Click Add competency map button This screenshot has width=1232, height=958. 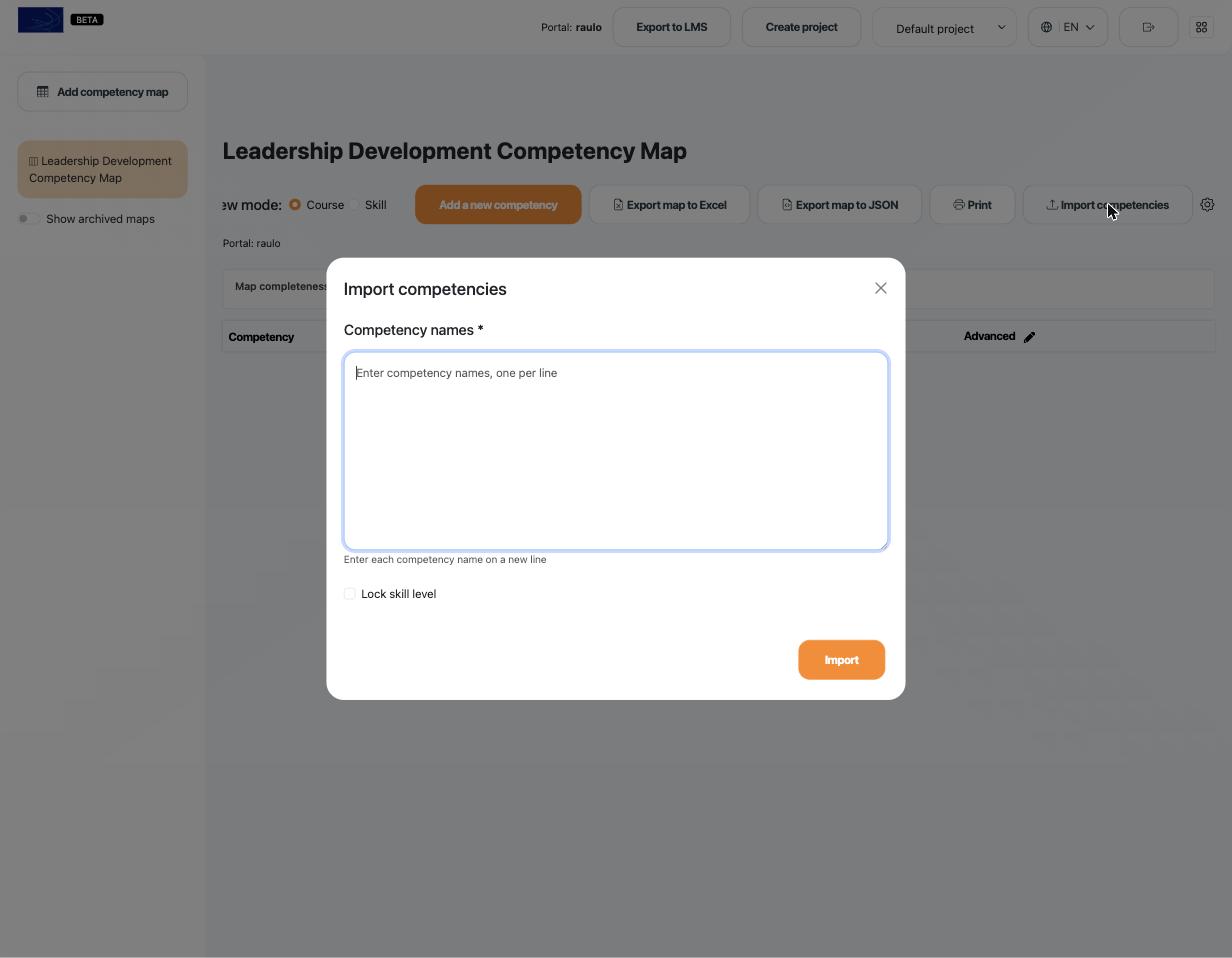(102, 92)
